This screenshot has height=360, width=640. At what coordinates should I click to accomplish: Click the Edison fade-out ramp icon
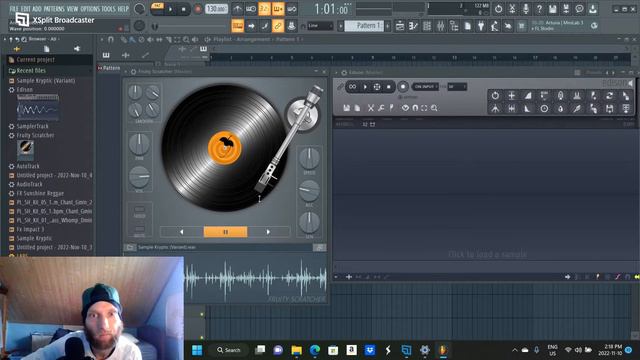528,109
